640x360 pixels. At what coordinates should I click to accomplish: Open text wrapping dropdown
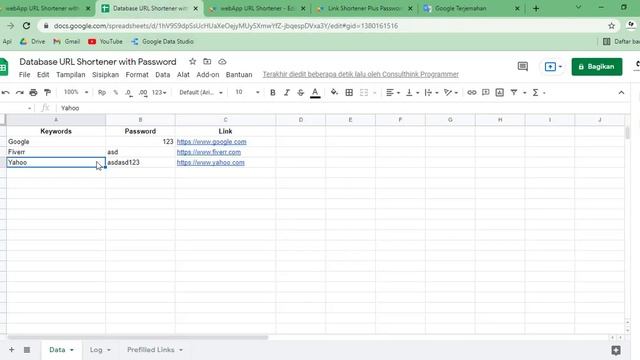point(431,93)
